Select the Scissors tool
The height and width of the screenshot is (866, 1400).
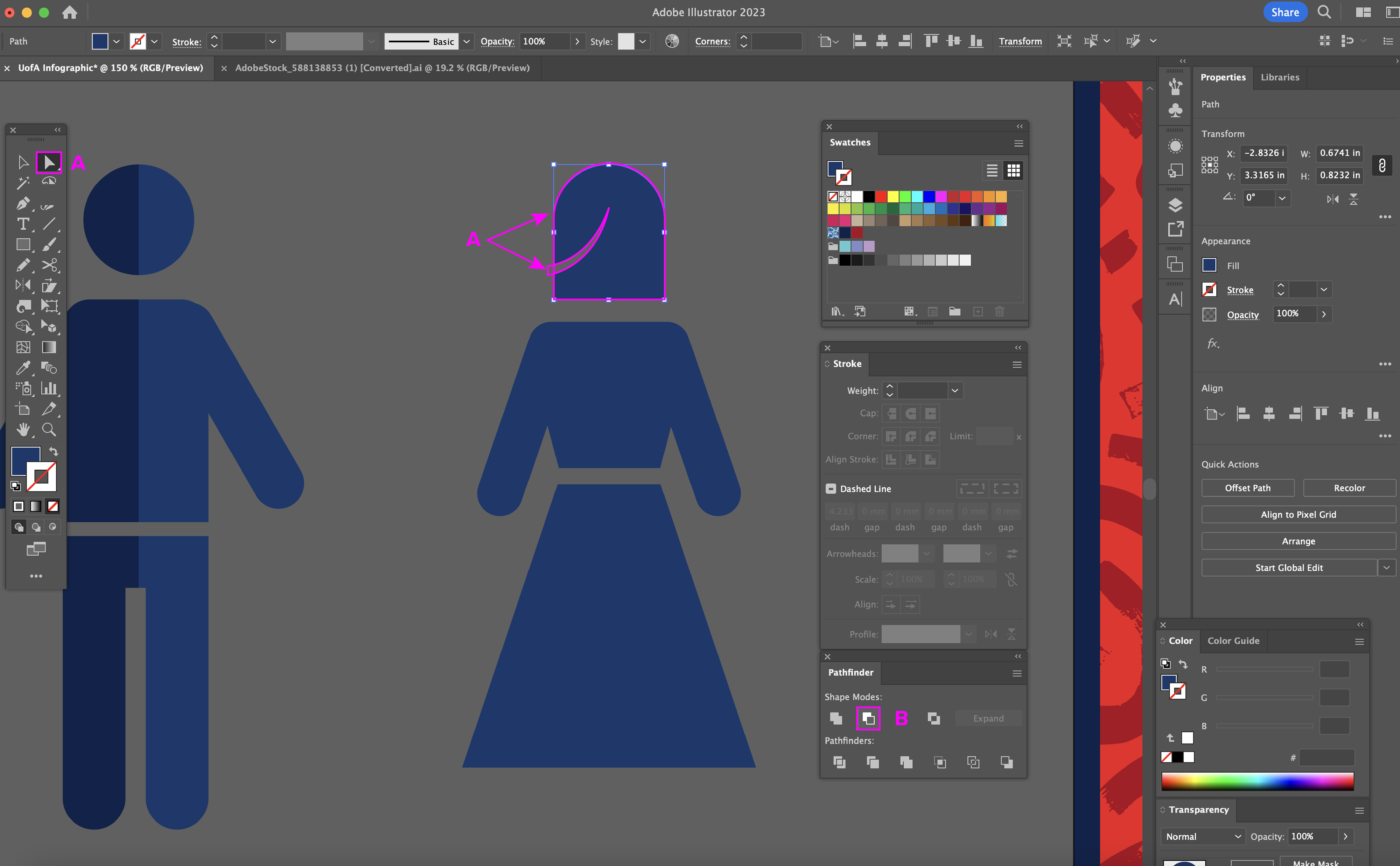tap(49, 265)
